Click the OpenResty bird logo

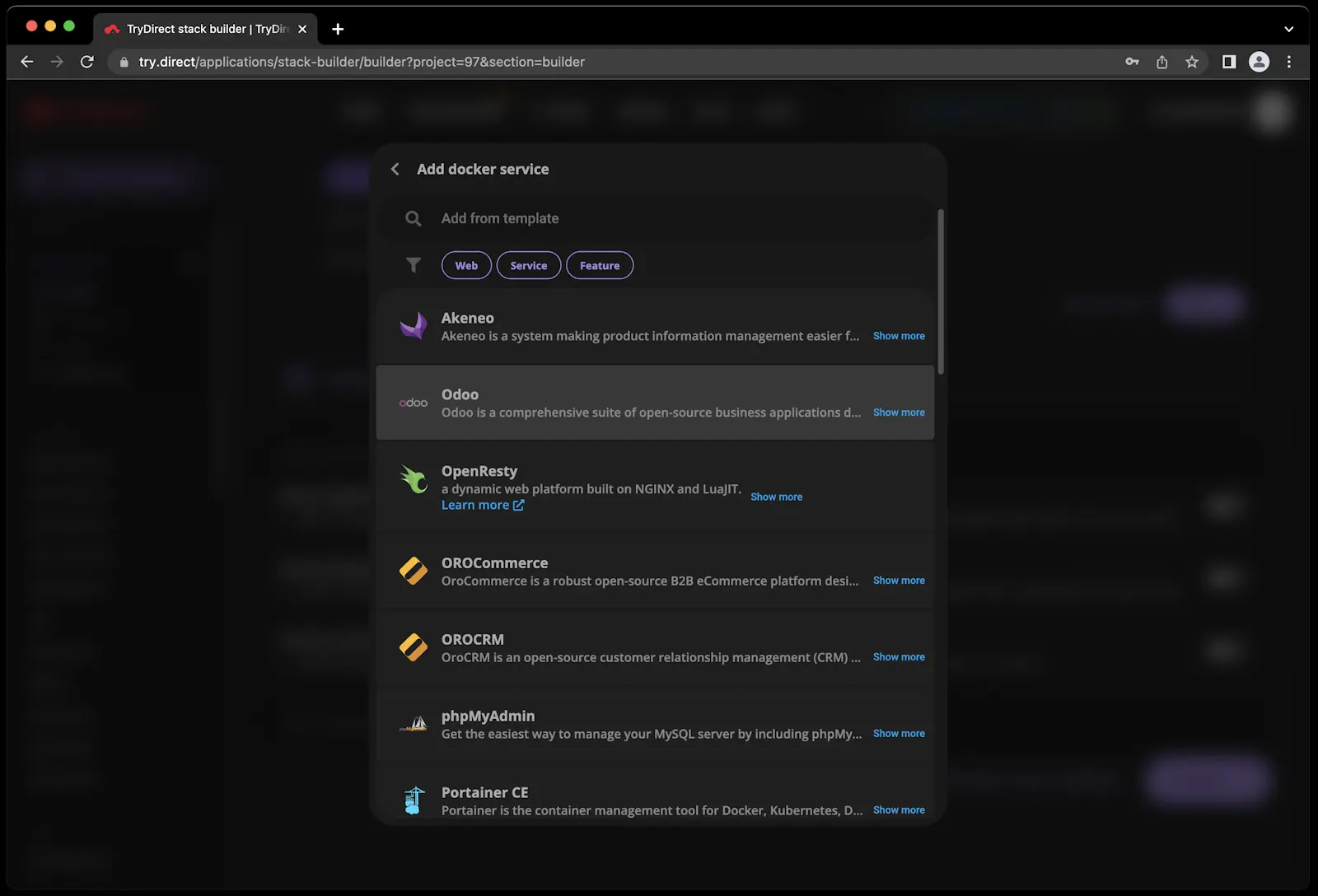414,479
